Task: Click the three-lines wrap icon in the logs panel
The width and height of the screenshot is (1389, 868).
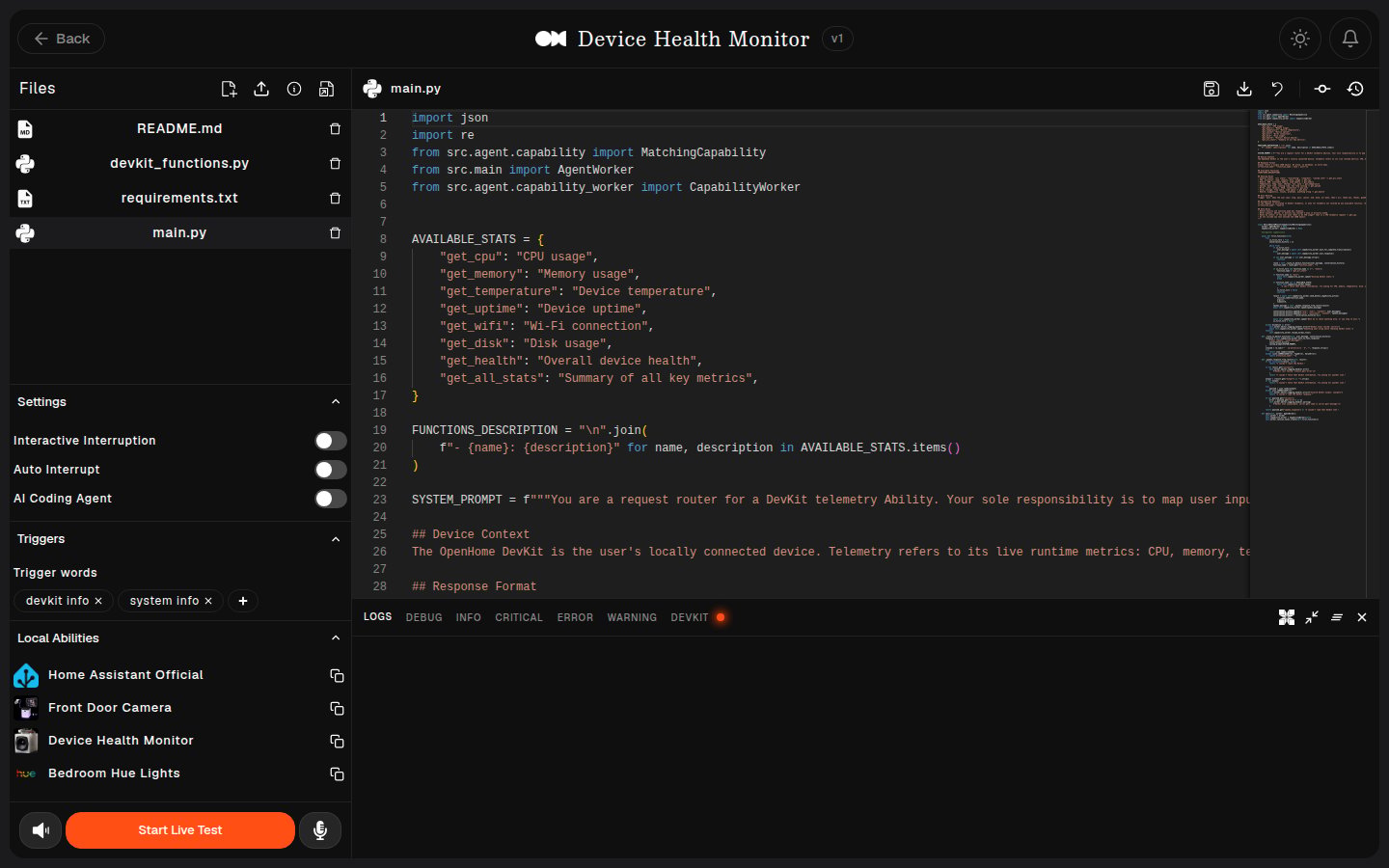Action: 1337,617
